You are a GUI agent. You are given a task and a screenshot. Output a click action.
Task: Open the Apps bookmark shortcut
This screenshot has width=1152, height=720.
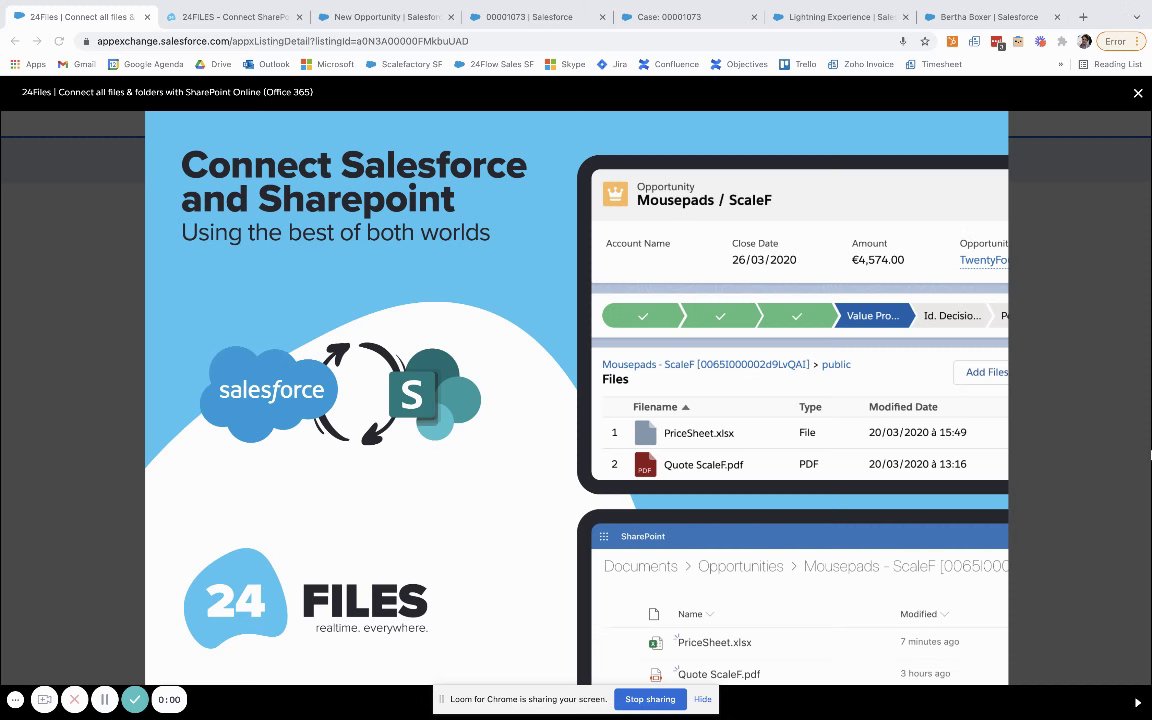28,64
